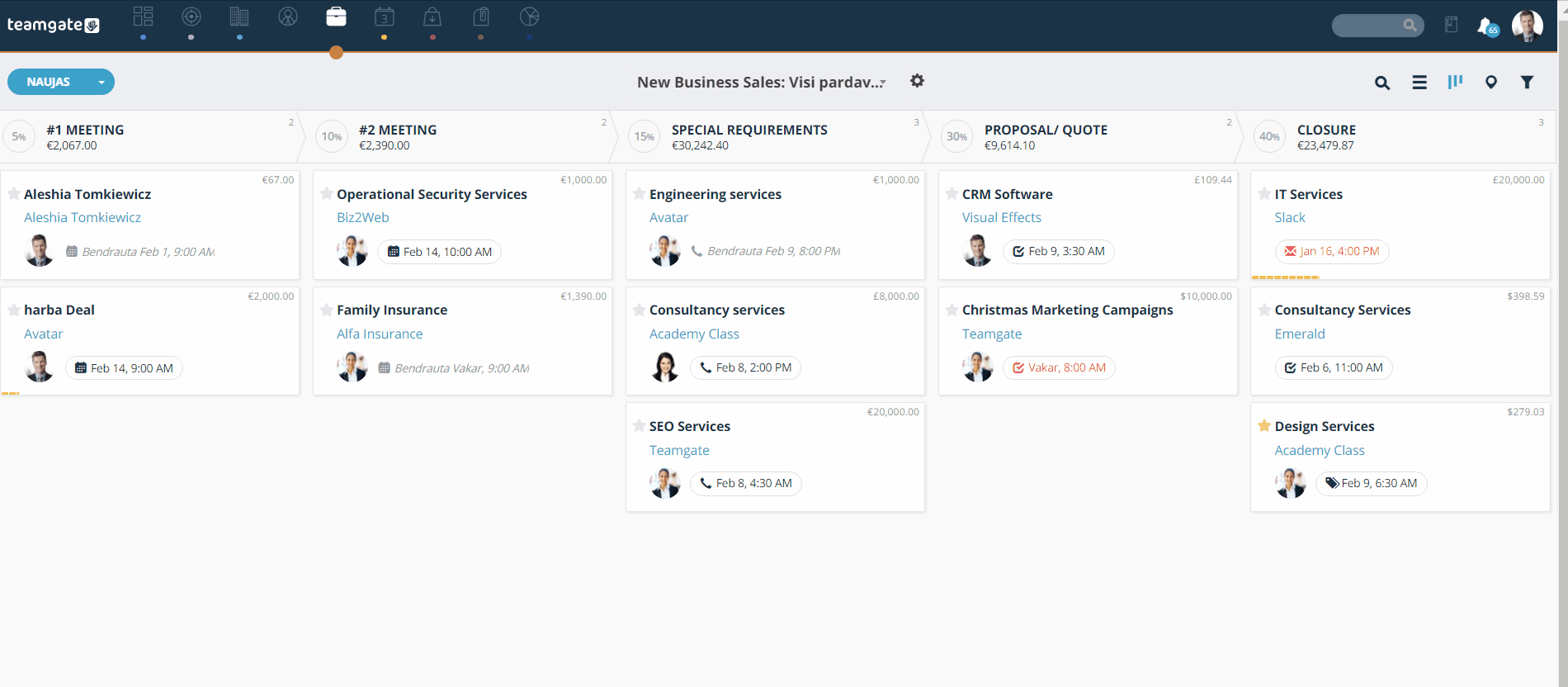The width and height of the screenshot is (1568, 687).
Task: Open the Visual Effects company link
Action: (1002, 218)
